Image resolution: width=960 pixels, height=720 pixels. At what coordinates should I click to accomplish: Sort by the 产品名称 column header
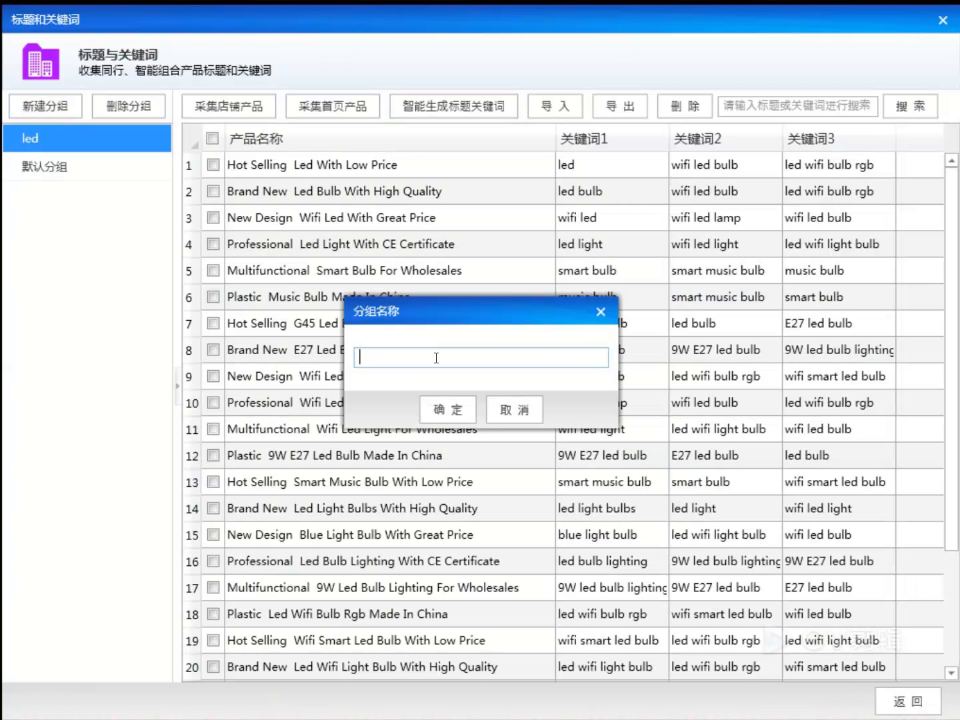point(390,138)
